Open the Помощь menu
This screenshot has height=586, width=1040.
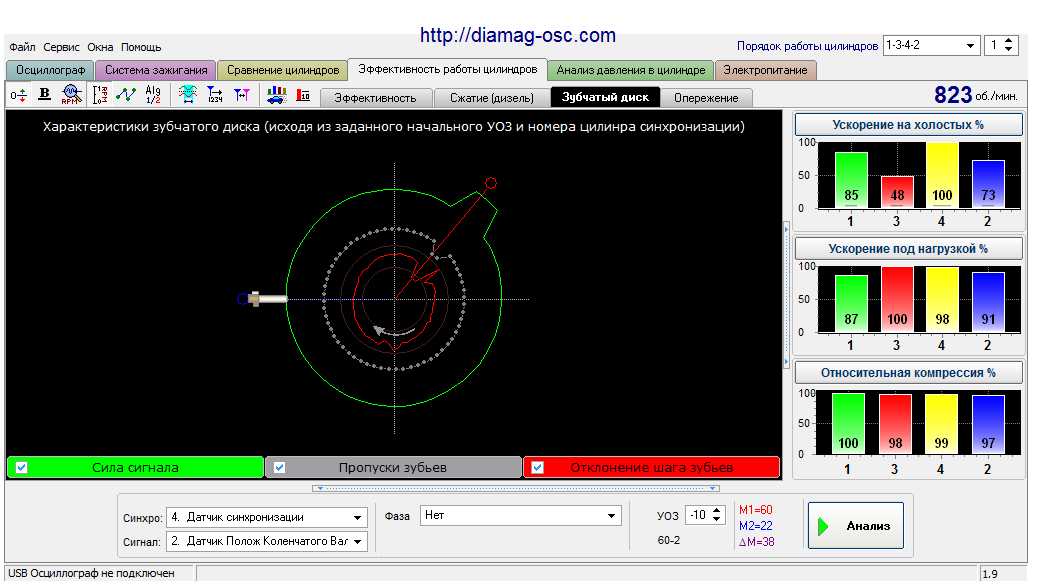click(x=141, y=47)
